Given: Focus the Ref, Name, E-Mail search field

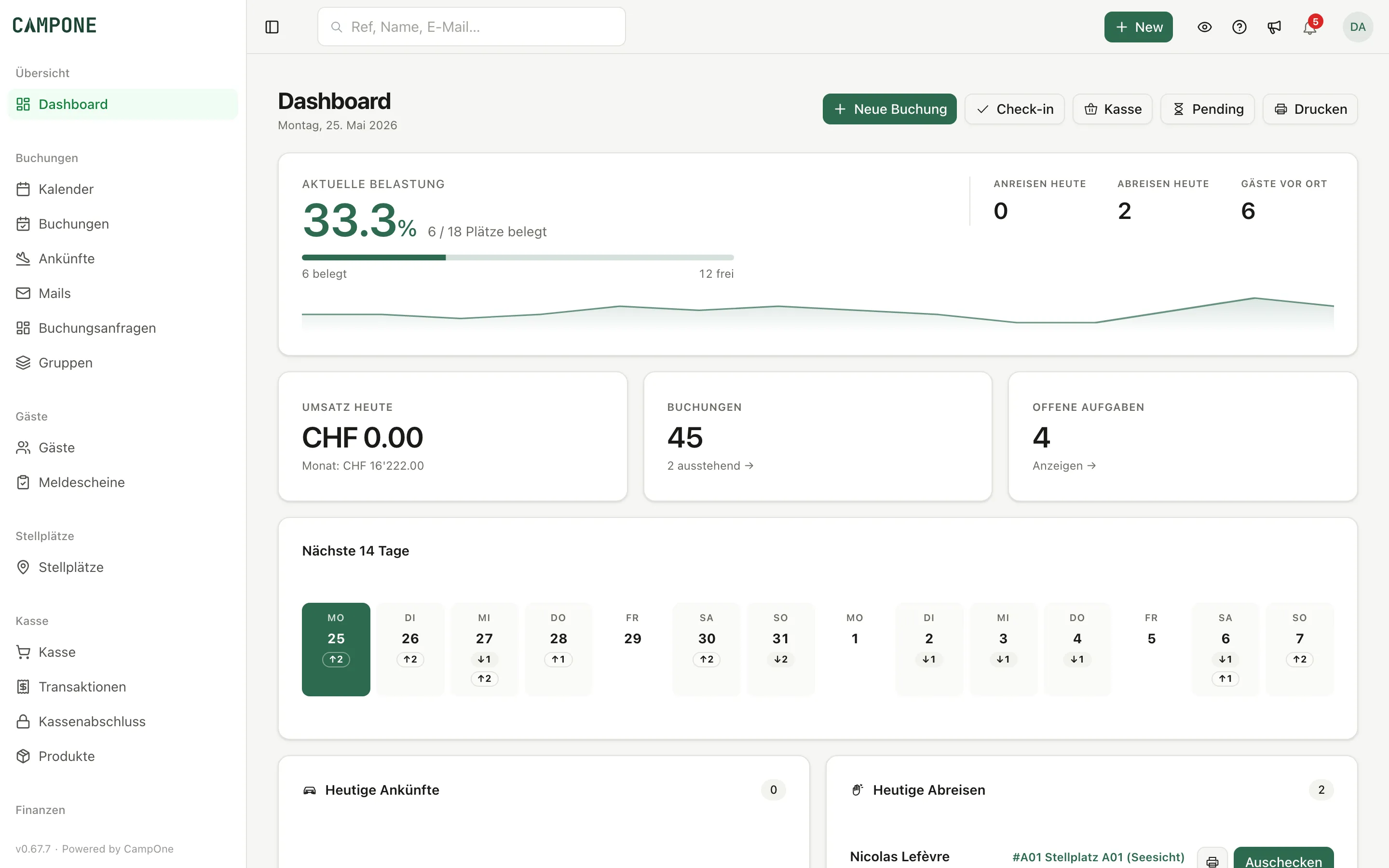Looking at the screenshot, I should [x=471, y=27].
